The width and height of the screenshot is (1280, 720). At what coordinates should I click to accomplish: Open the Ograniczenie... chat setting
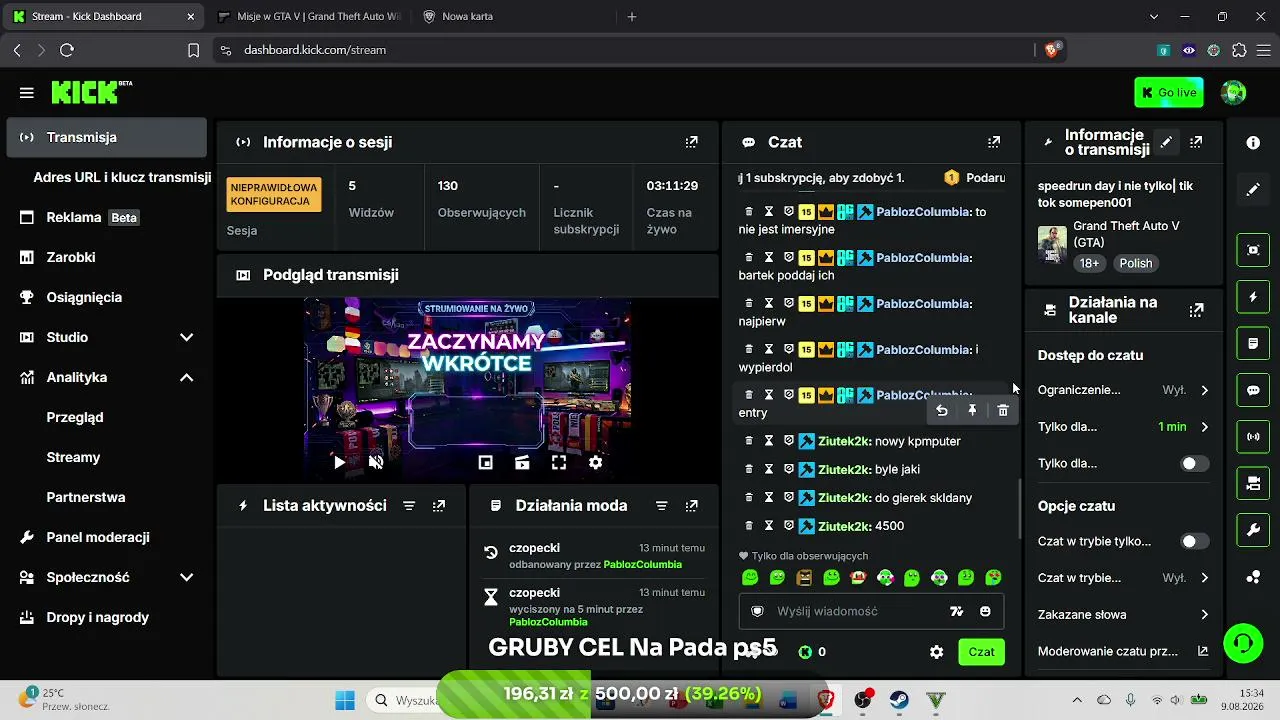1124,390
